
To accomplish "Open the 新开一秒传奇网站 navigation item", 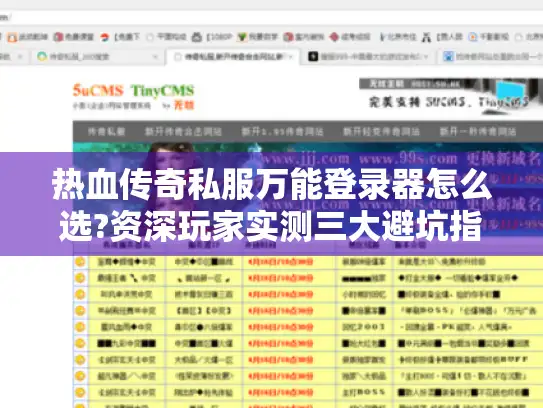I will pyautogui.click(x=478, y=132).
